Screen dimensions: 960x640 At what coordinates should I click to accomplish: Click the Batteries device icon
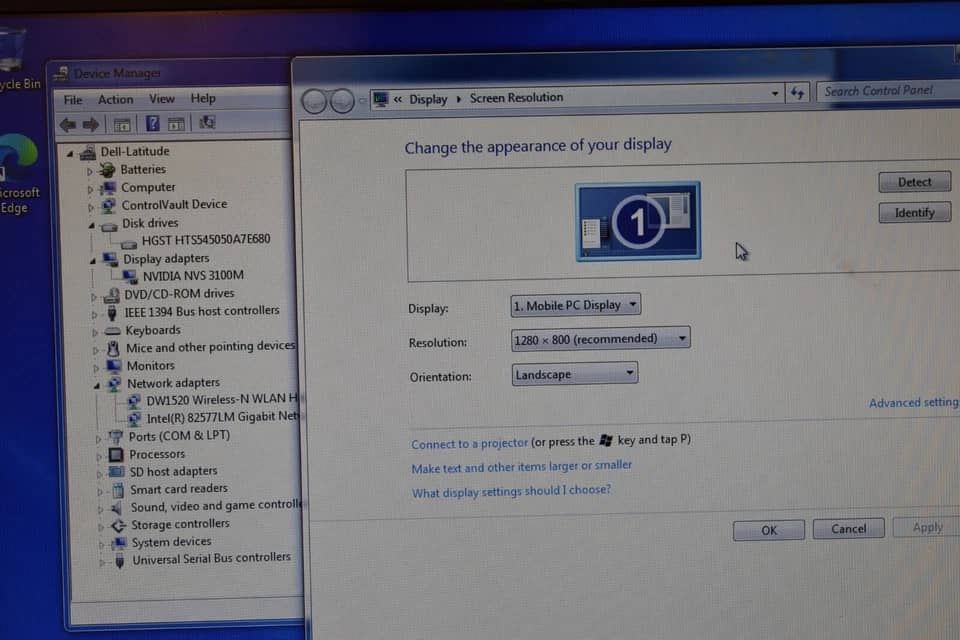tap(108, 170)
